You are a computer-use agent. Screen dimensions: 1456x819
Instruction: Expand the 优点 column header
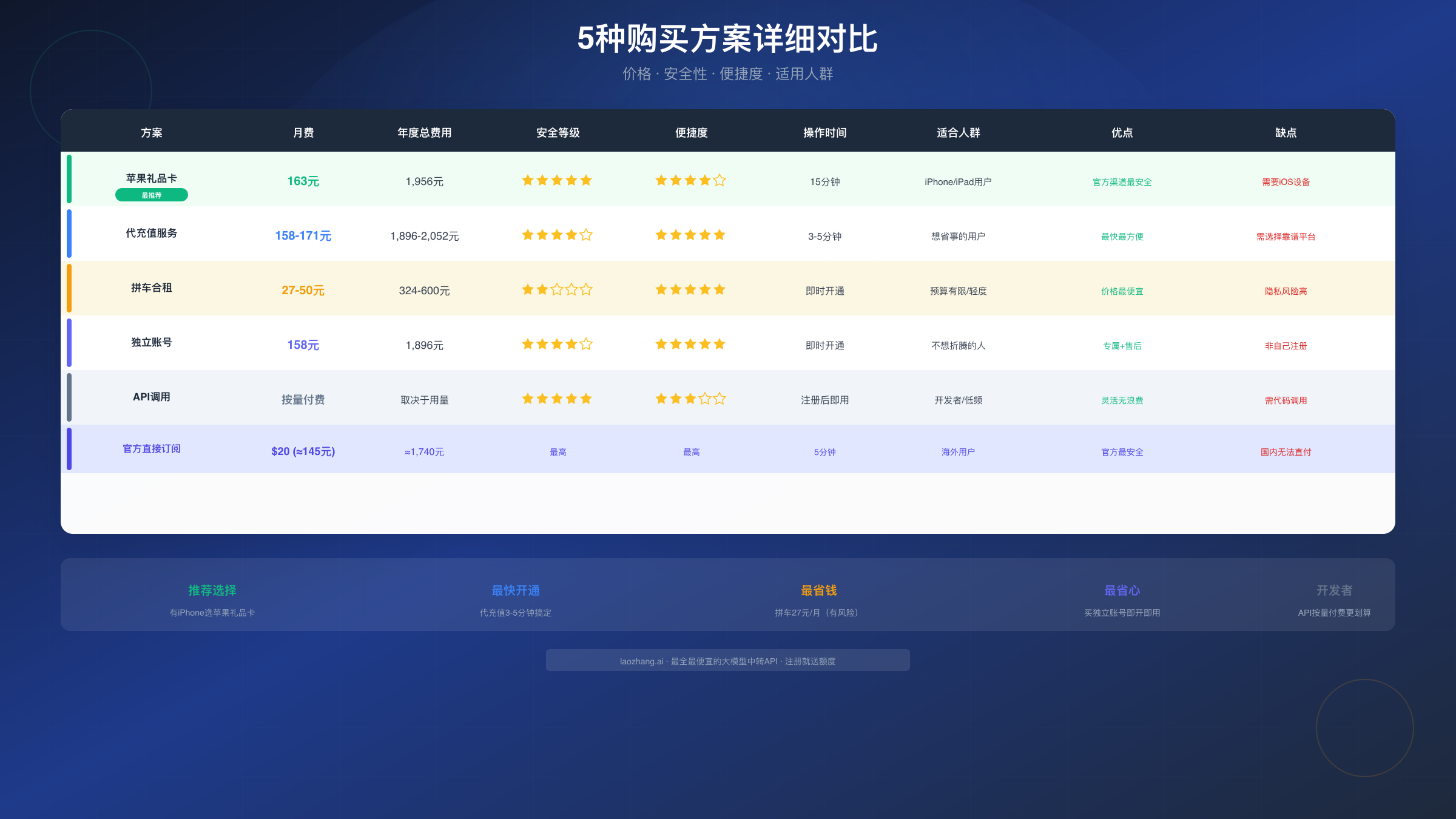pos(1122,133)
